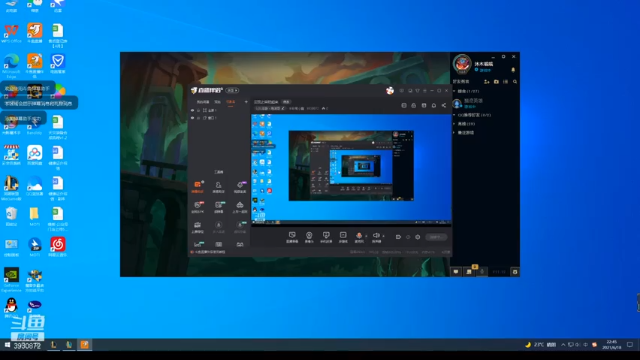Click the bell icon above the preview
The width and height of the screenshot is (640, 360).
434,105
